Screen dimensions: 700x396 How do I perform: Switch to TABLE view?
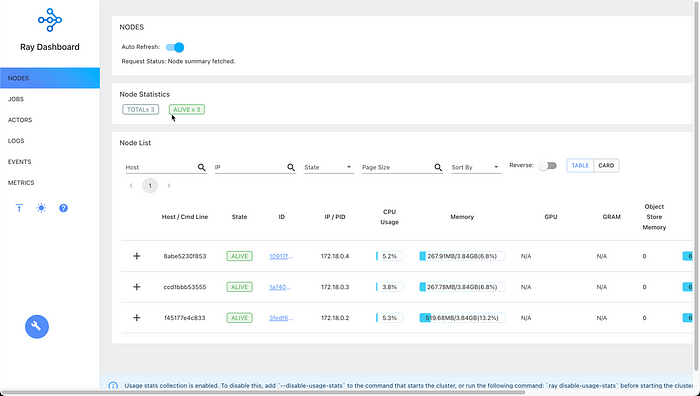(580, 166)
